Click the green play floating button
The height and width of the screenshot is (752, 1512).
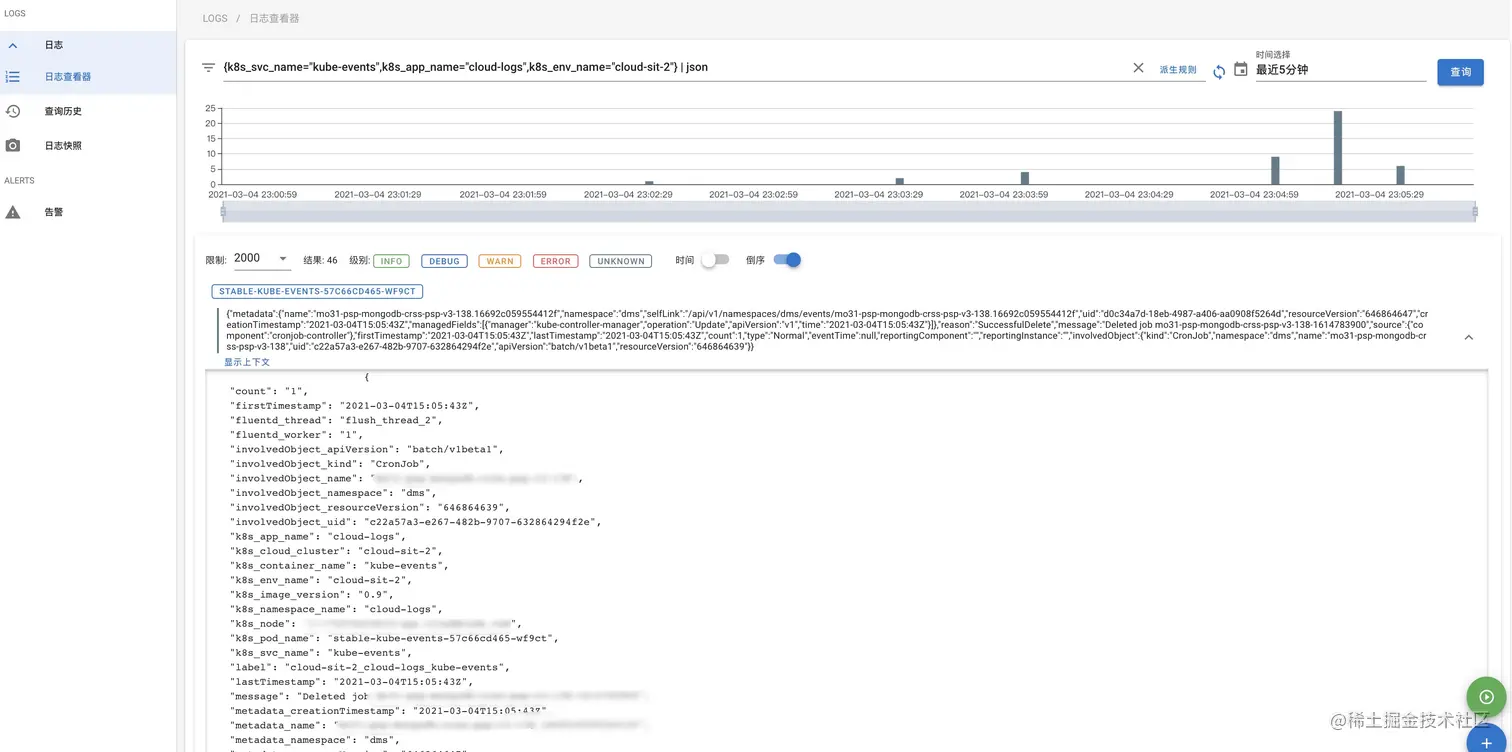click(x=1486, y=697)
